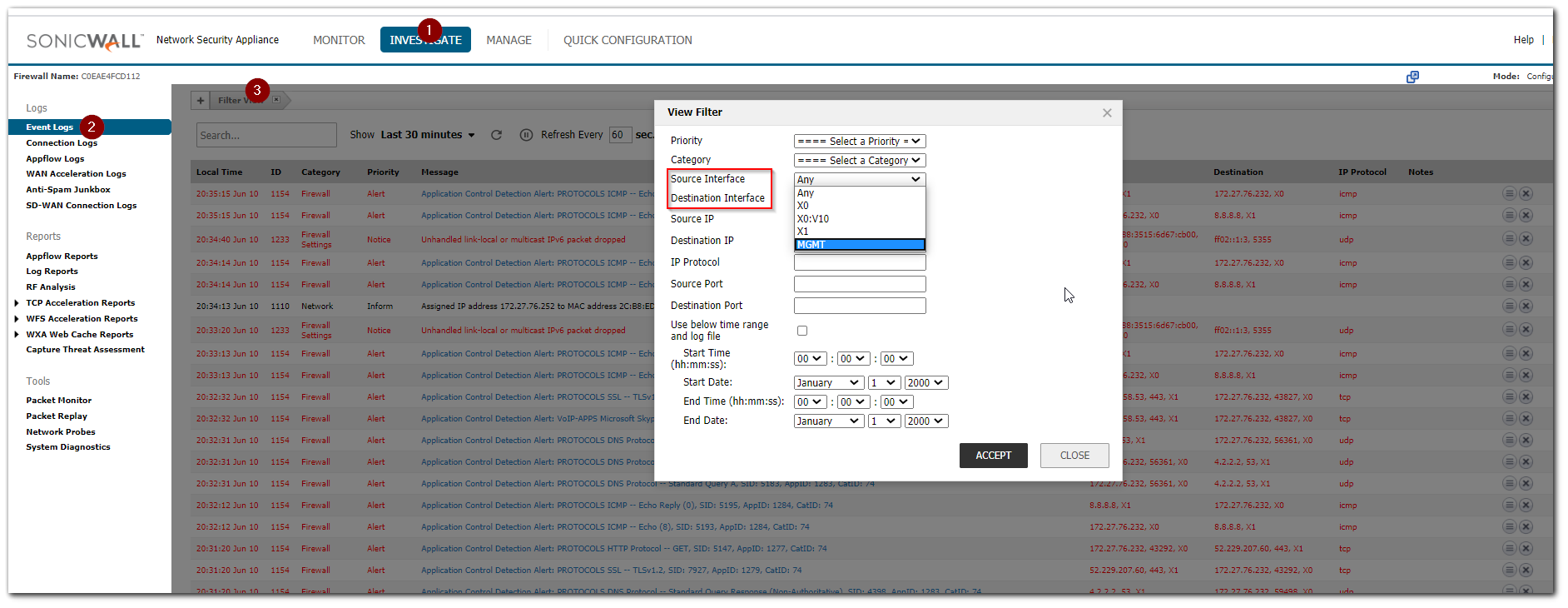Viewport: 1568px width, 608px height.
Task: Expand the TCP Acceleration Reports tree arrow
Action: coord(17,303)
